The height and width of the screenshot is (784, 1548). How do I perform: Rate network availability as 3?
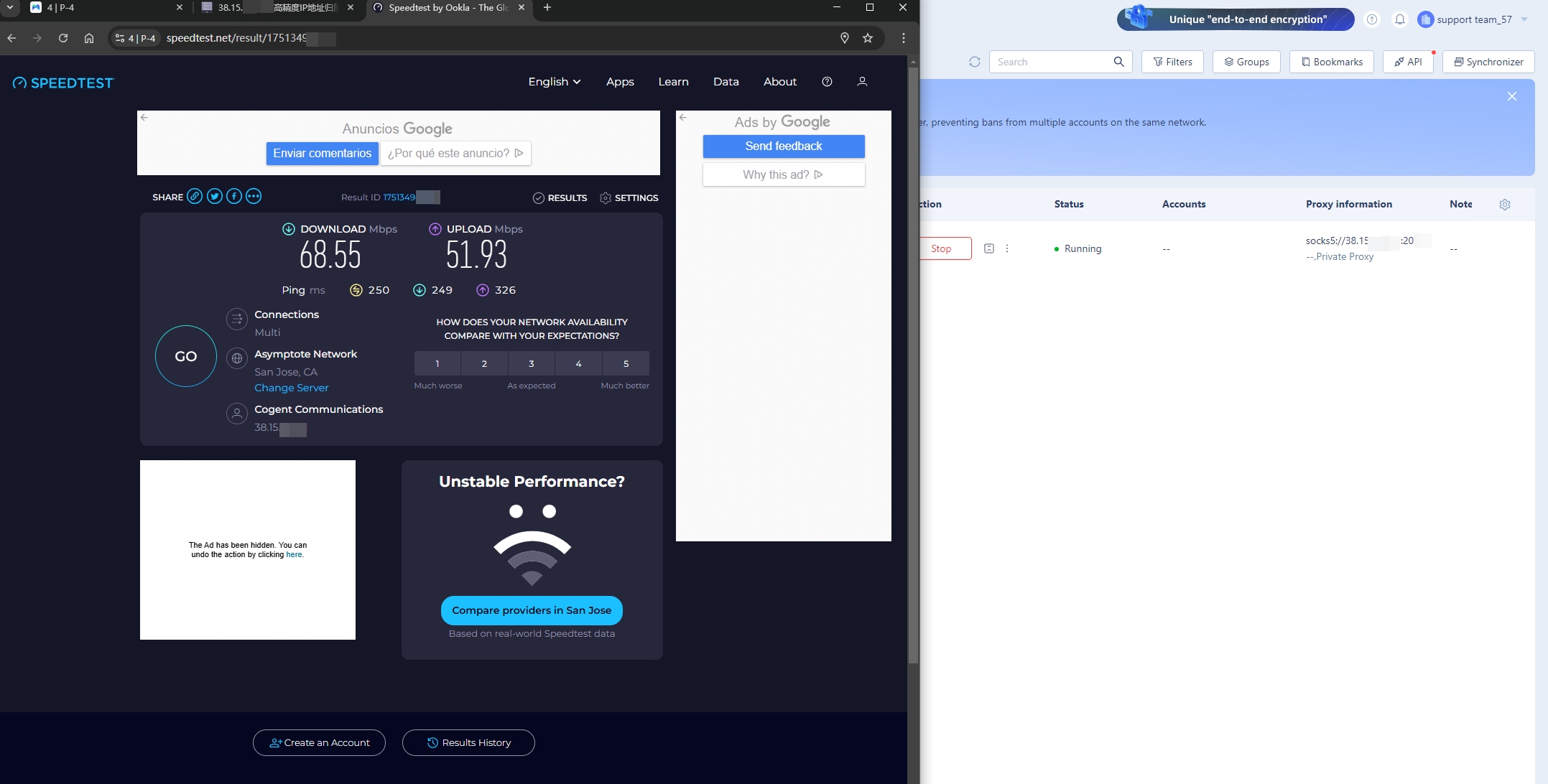coord(531,363)
